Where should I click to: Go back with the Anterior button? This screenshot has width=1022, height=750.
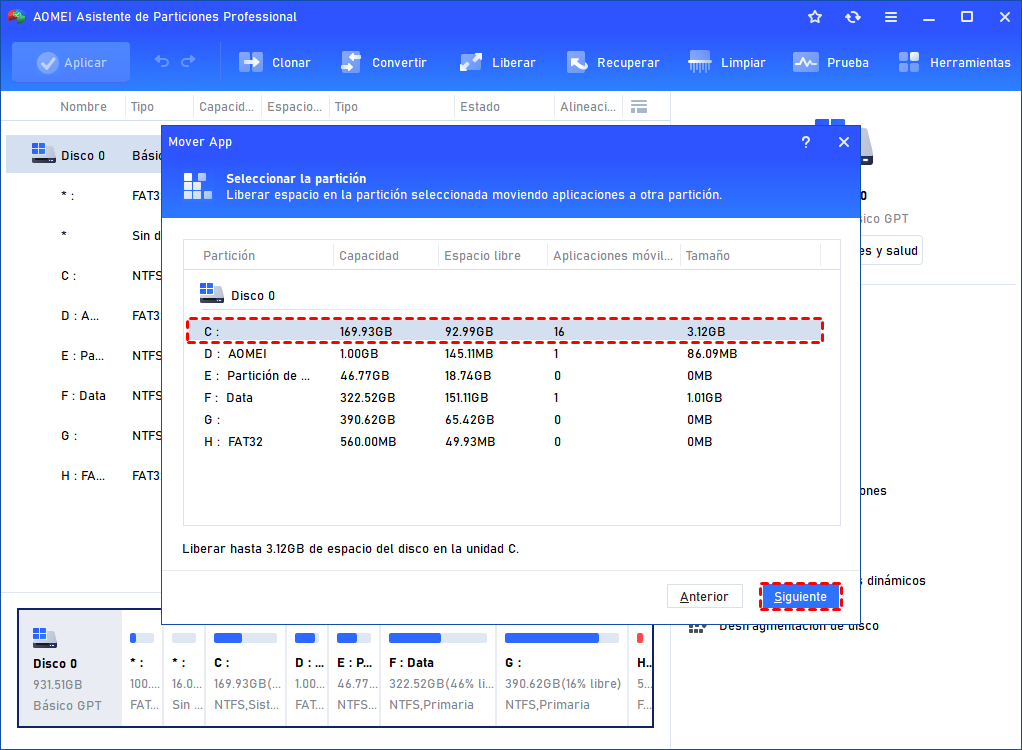pyautogui.click(x=704, y=596)
